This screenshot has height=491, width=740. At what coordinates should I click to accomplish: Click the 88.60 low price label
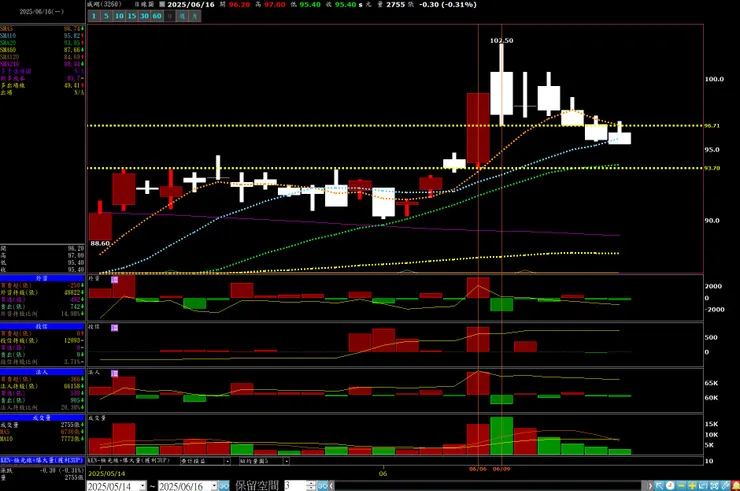100,244
